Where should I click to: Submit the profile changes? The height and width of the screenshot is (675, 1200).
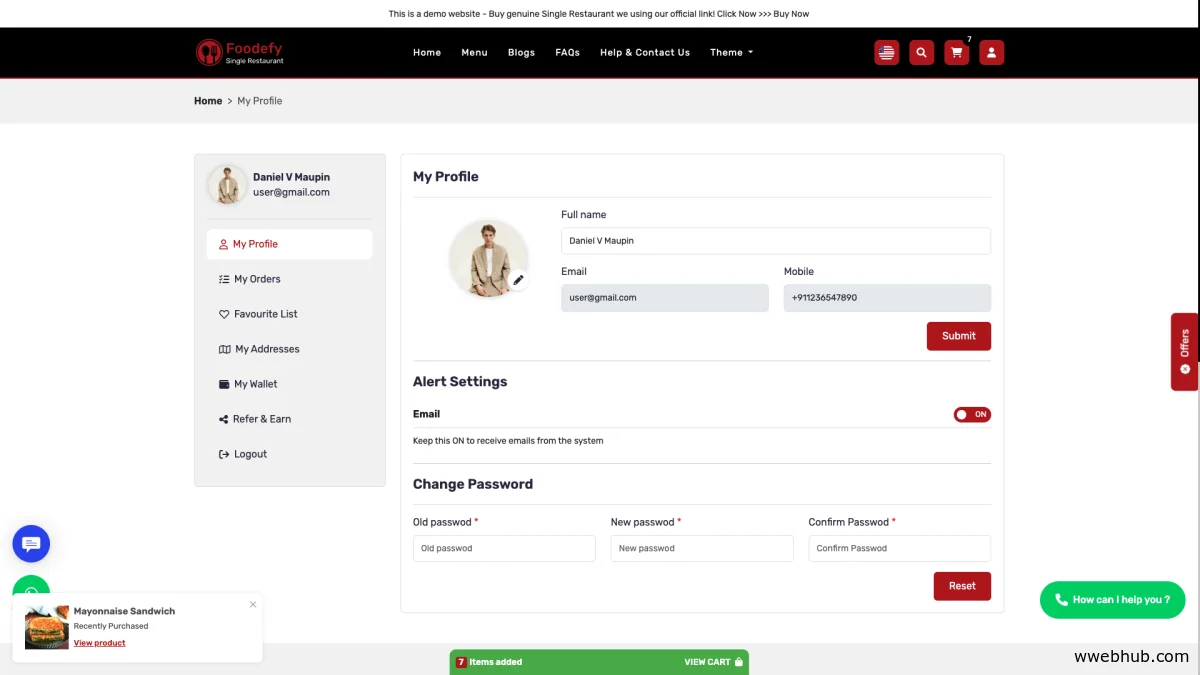click(x=958, y=336)
